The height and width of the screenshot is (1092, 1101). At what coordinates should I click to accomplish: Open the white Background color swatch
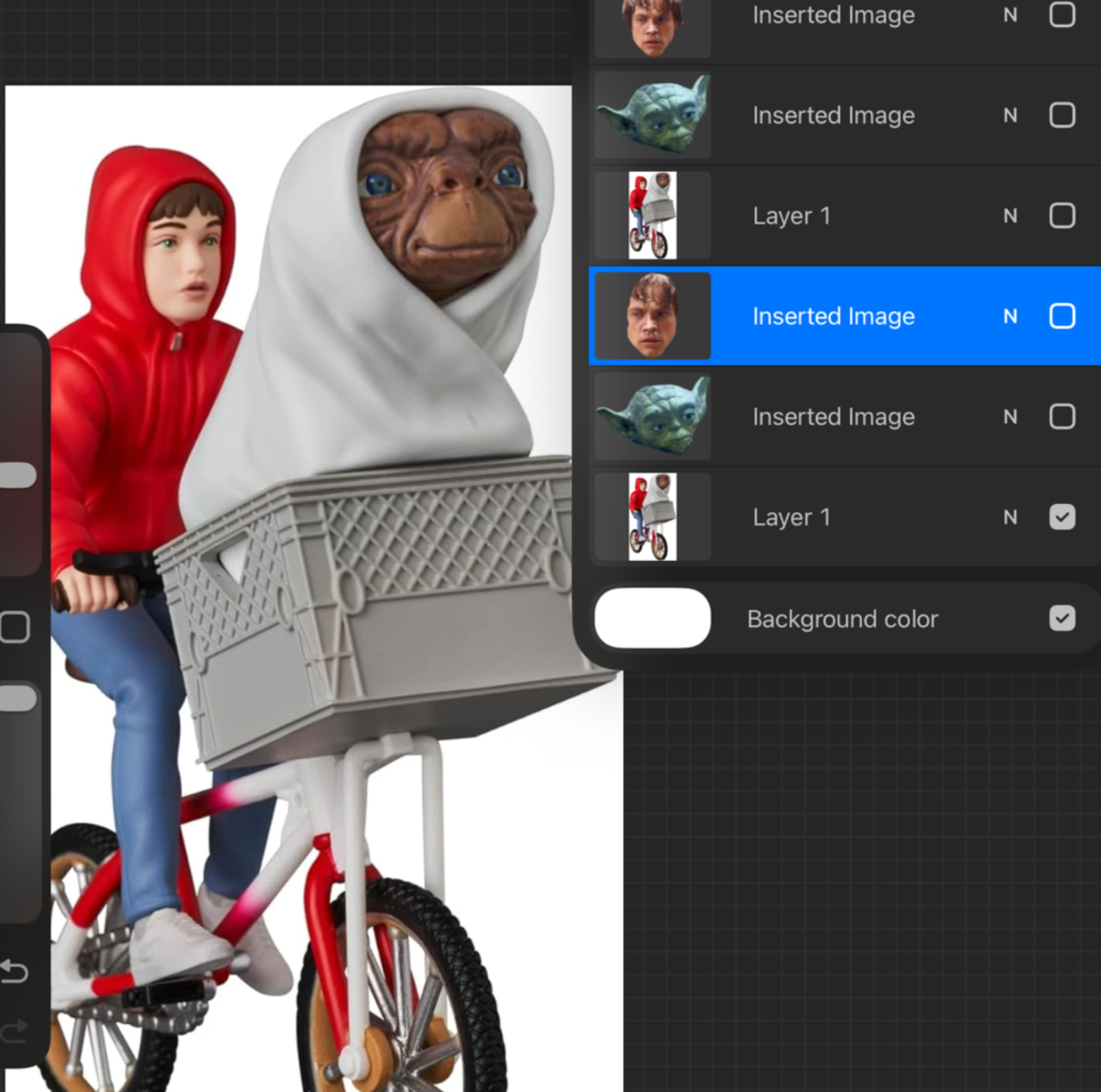coord(653,618)
